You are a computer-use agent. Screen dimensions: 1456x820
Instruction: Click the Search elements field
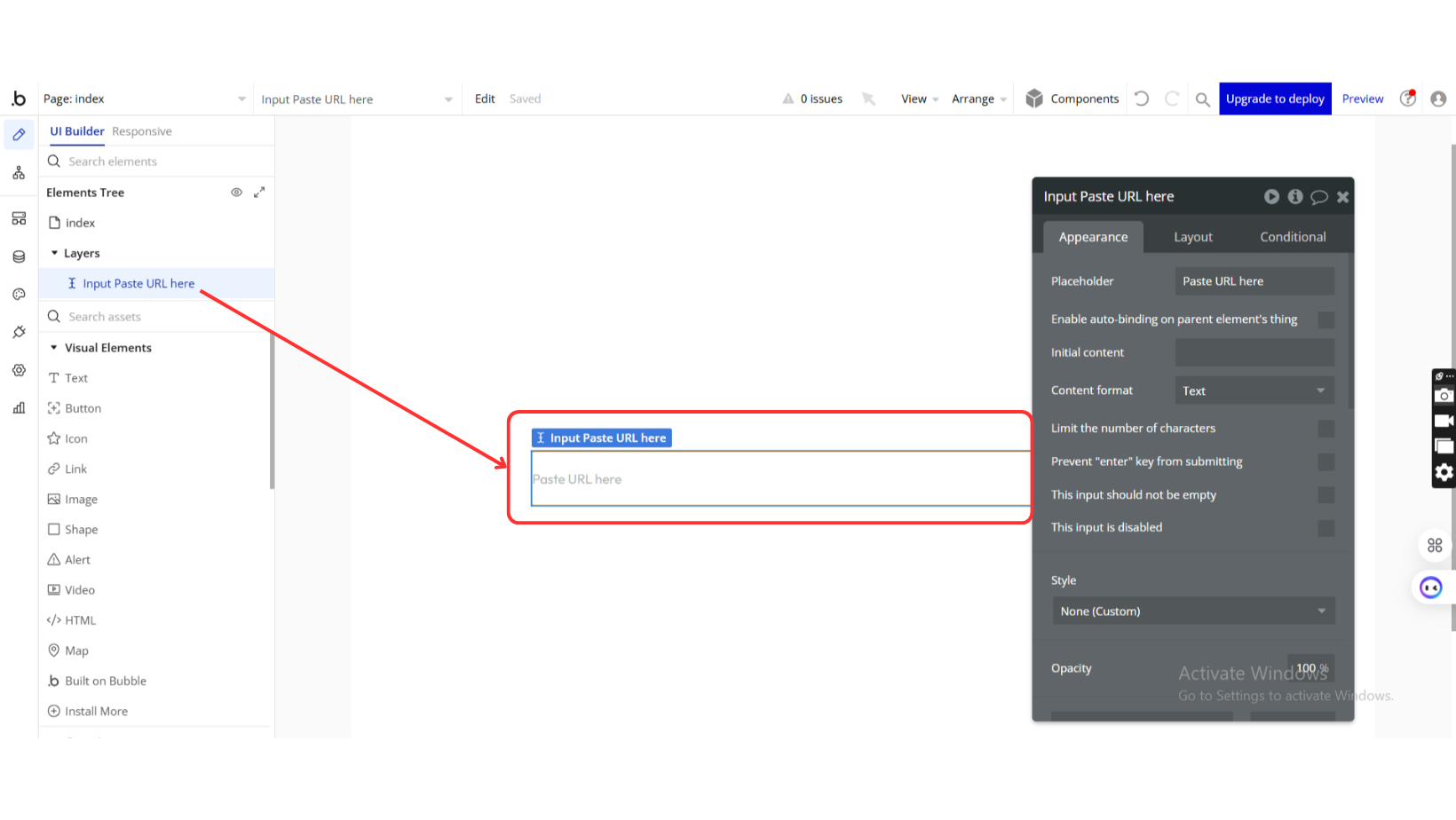pos(156,162)
